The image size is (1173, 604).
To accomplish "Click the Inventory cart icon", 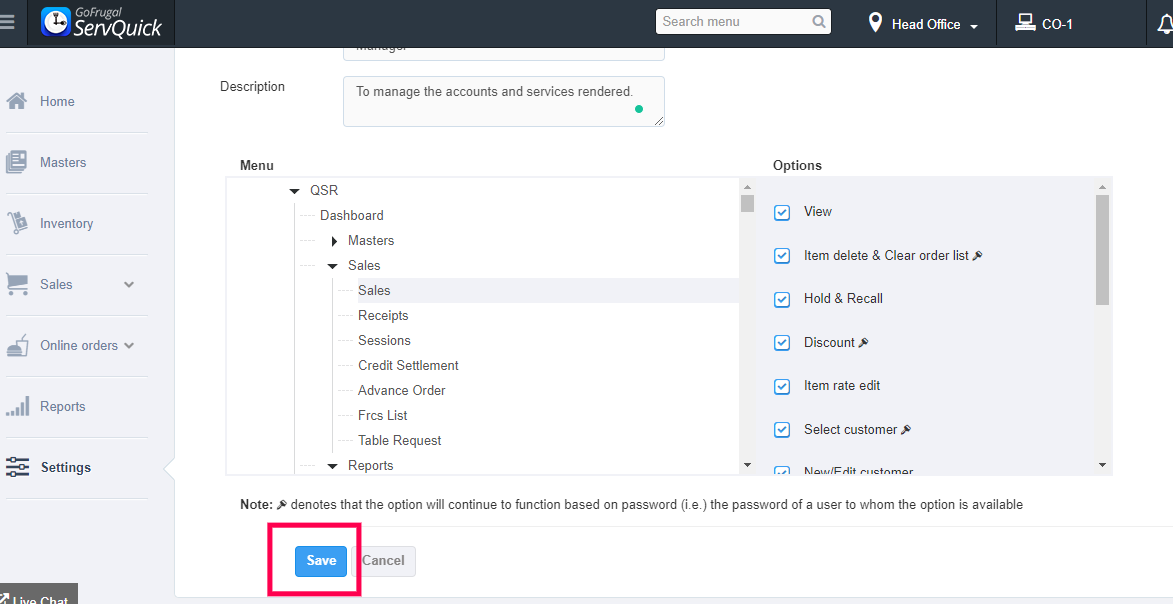I will [16, 223].
